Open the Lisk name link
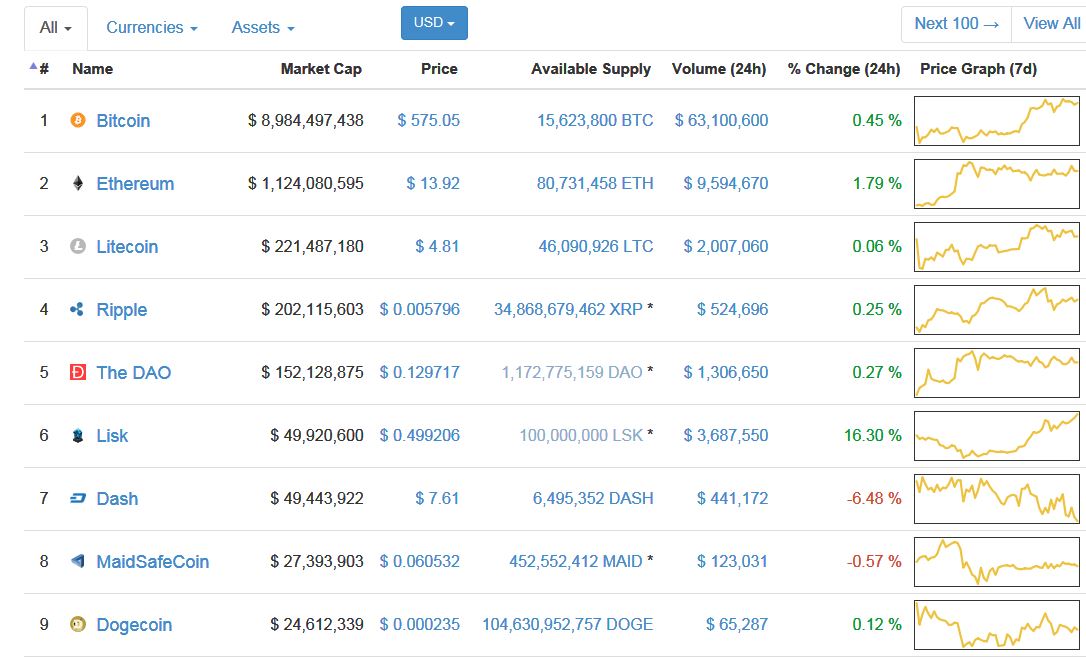This screenshot has width=1086, height=659. (112, 436)
